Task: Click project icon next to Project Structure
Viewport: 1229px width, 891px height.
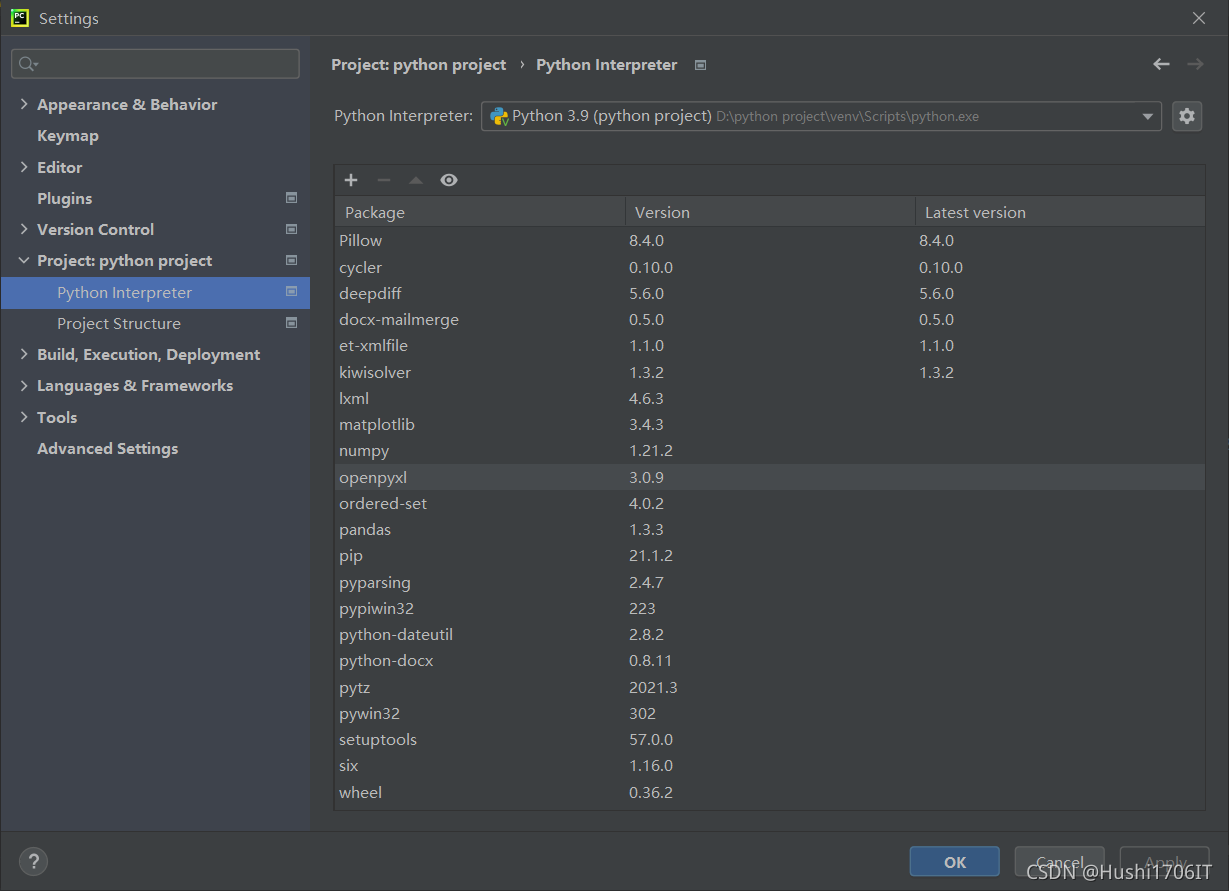Action: 291,323
